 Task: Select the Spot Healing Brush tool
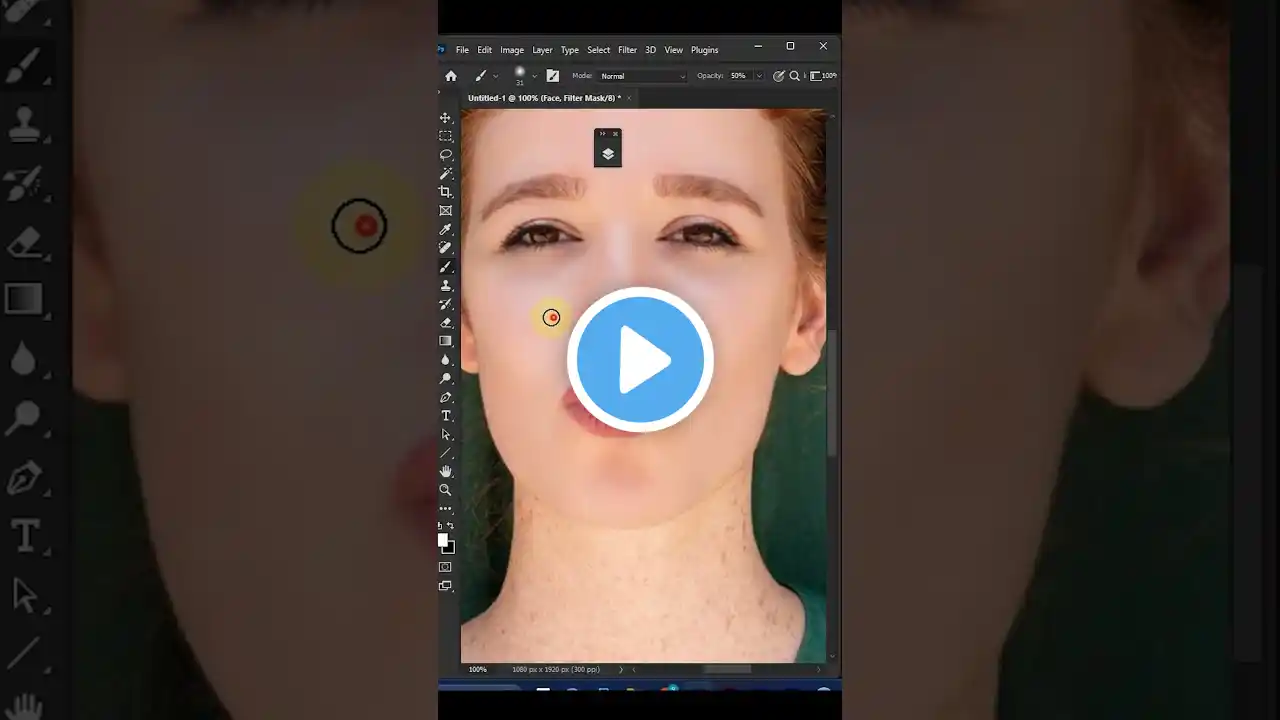pyautogui.click(x=446, y=247)
